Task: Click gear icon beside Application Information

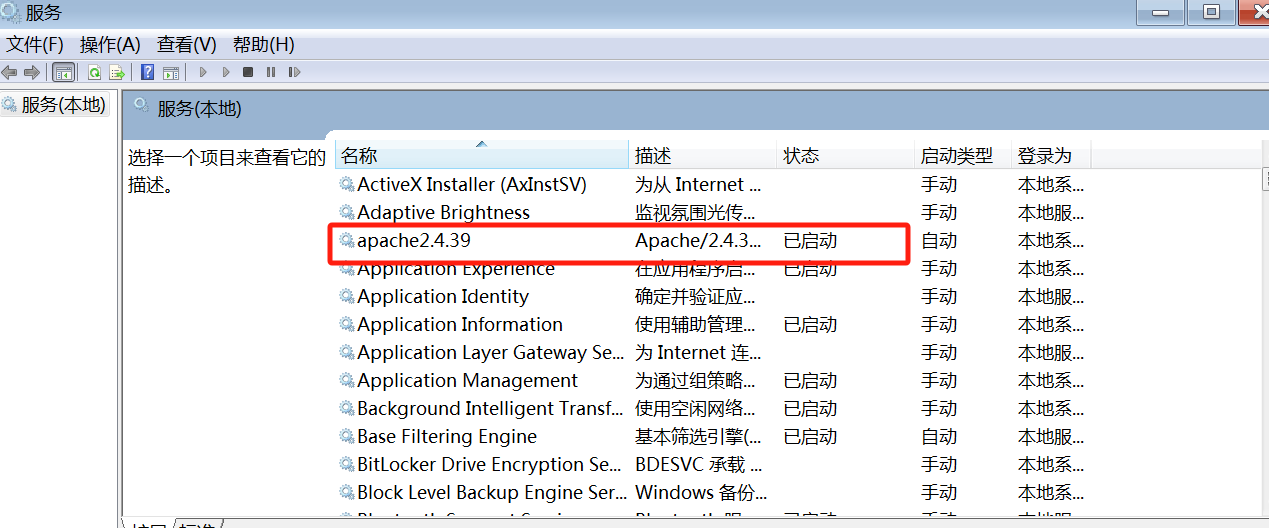Action: pos(347,324)
